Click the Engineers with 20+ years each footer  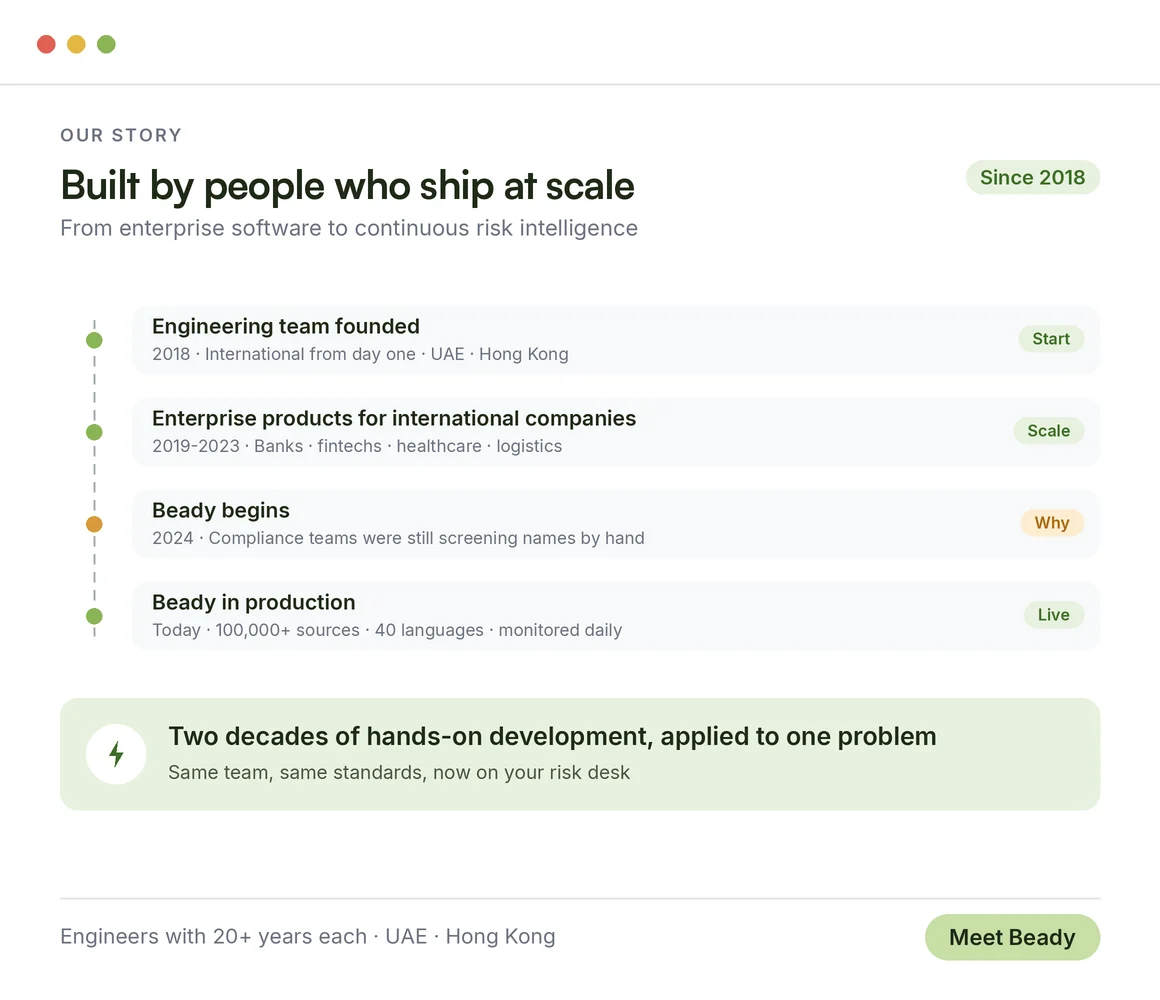[308, 936]
